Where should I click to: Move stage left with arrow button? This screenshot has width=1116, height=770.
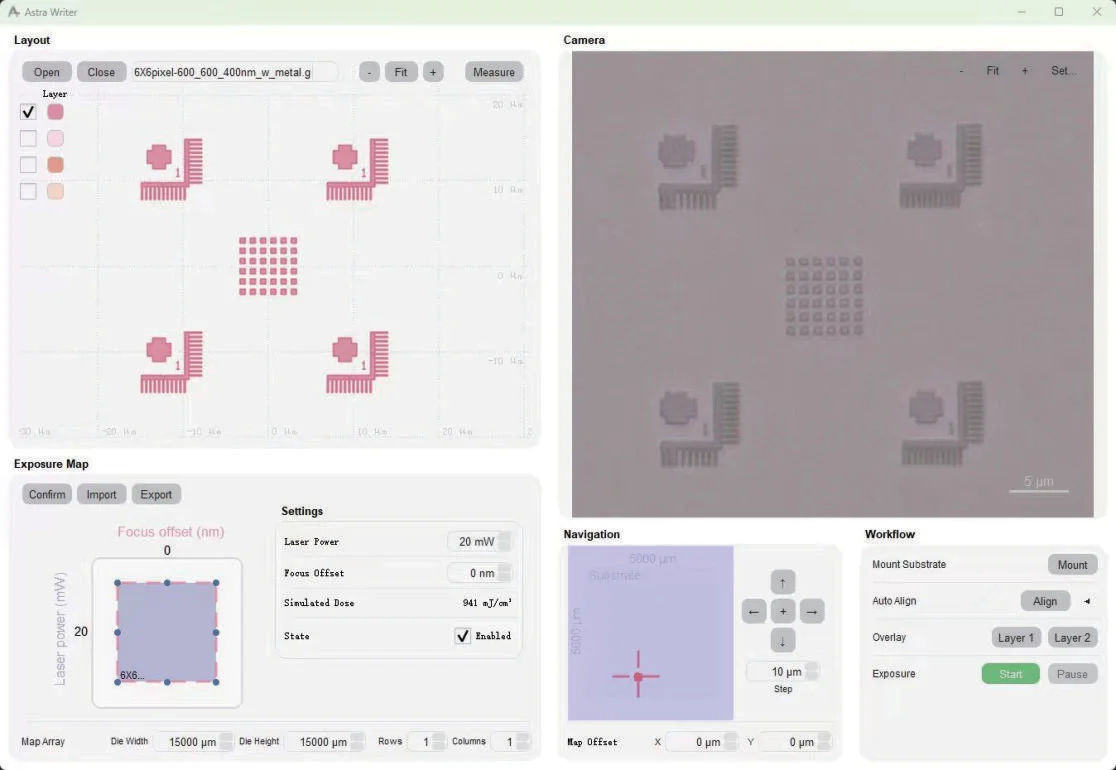pos(754,611)
